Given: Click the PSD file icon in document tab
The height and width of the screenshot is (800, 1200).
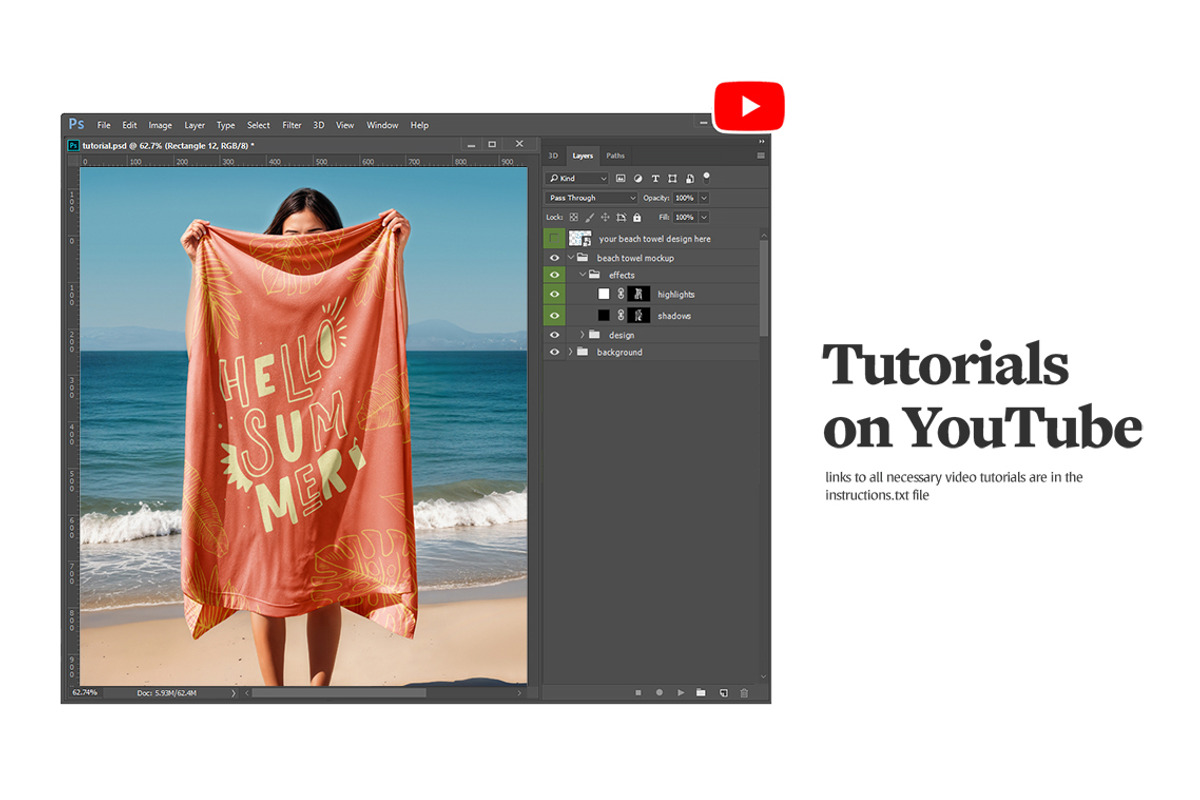Looking at the screenshot, I should [73, 145].
